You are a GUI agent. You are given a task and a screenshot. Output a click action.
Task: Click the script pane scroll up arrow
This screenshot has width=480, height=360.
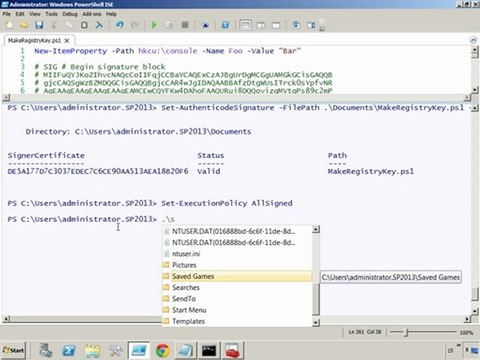pyautogui.click(x=475, y=50)
